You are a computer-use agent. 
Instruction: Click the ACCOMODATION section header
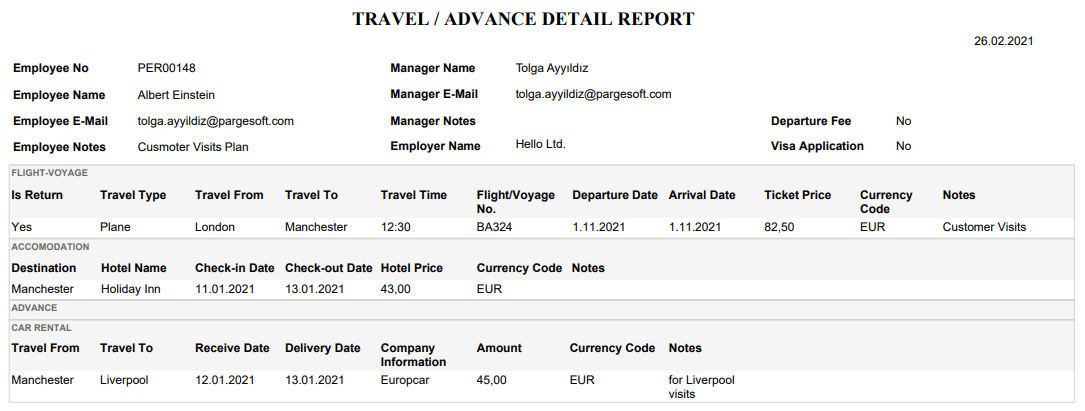[x=50, y=246]
